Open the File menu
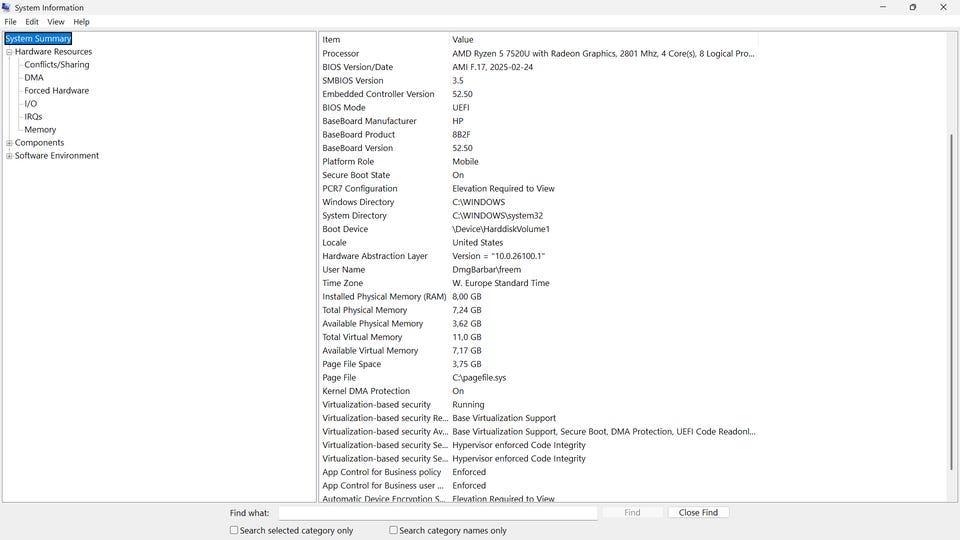The width and height of the screenshot is (960, 540). 10,21
